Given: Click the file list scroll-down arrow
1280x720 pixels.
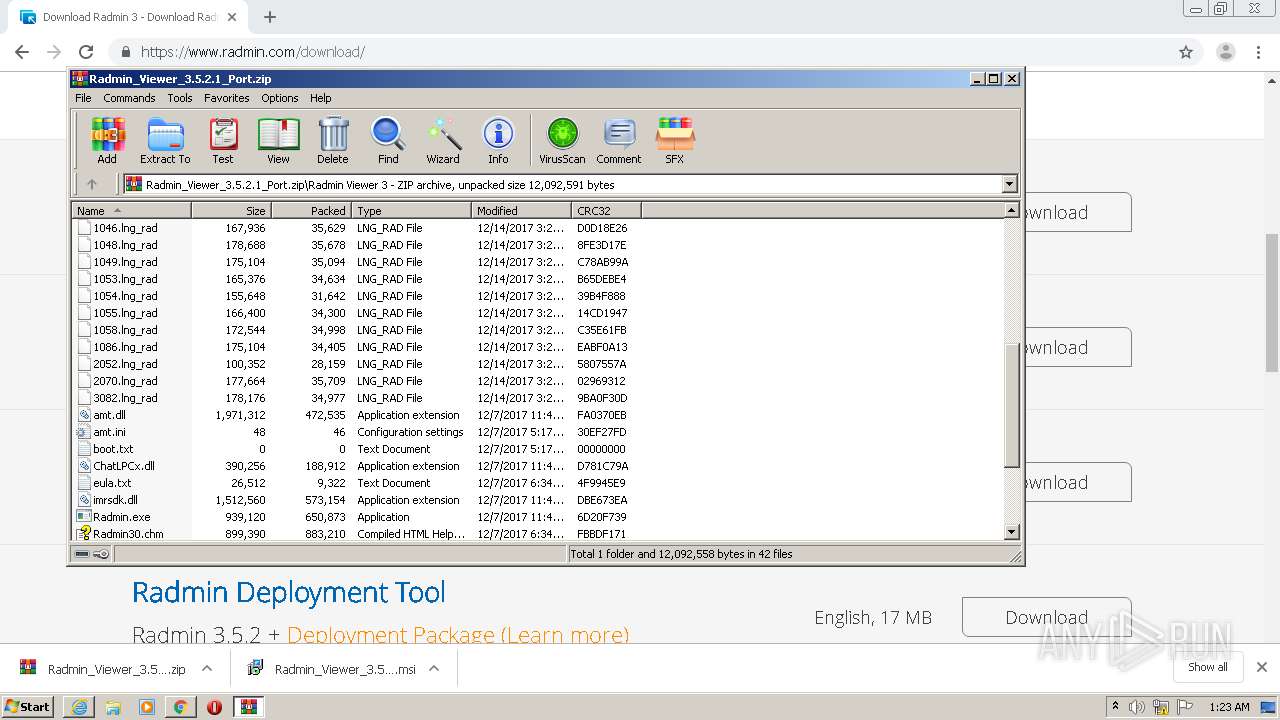Looking at the screenshot, I should (x=1011, y=533).
